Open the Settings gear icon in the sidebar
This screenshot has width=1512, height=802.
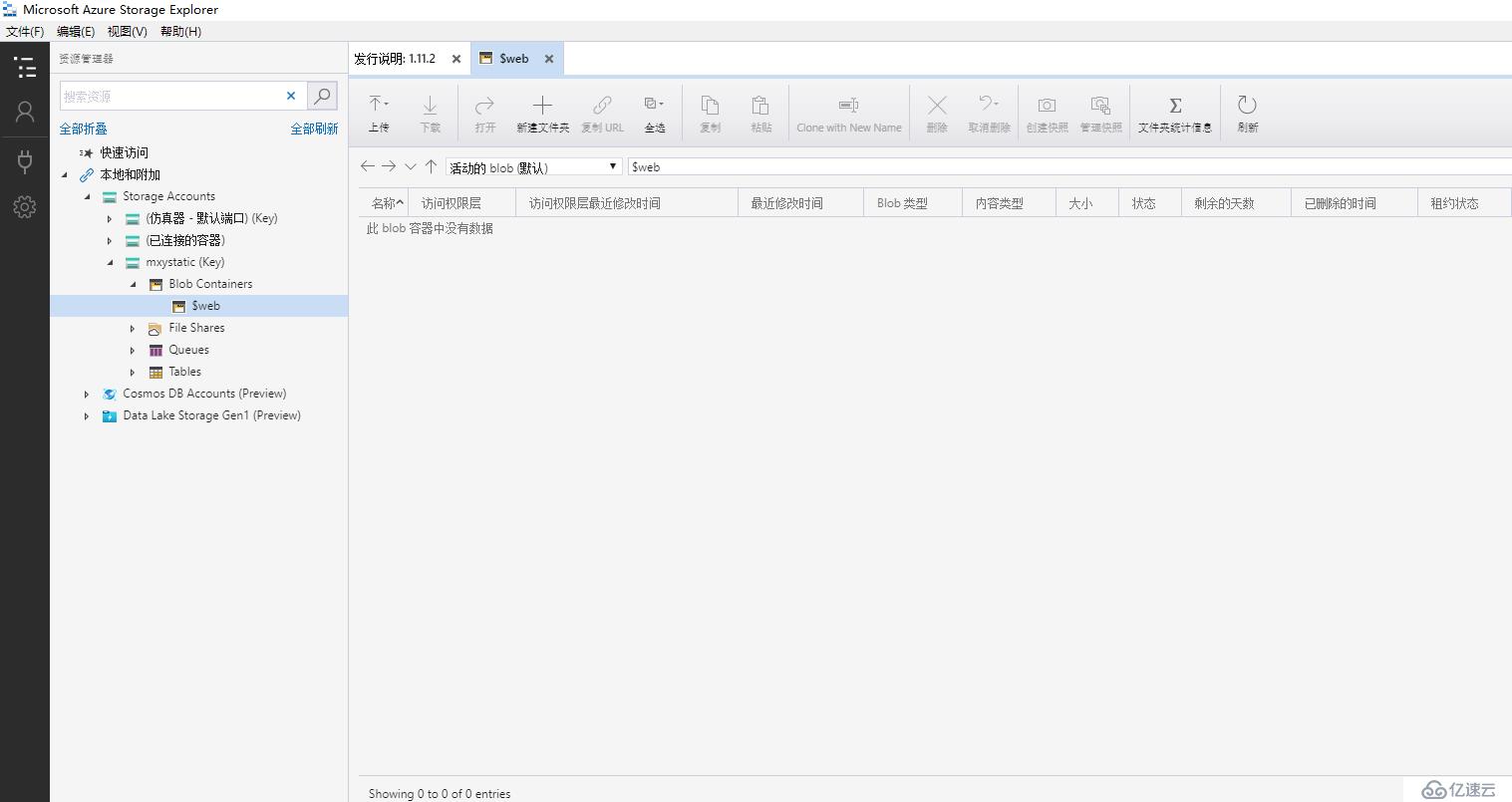point(25,207)
